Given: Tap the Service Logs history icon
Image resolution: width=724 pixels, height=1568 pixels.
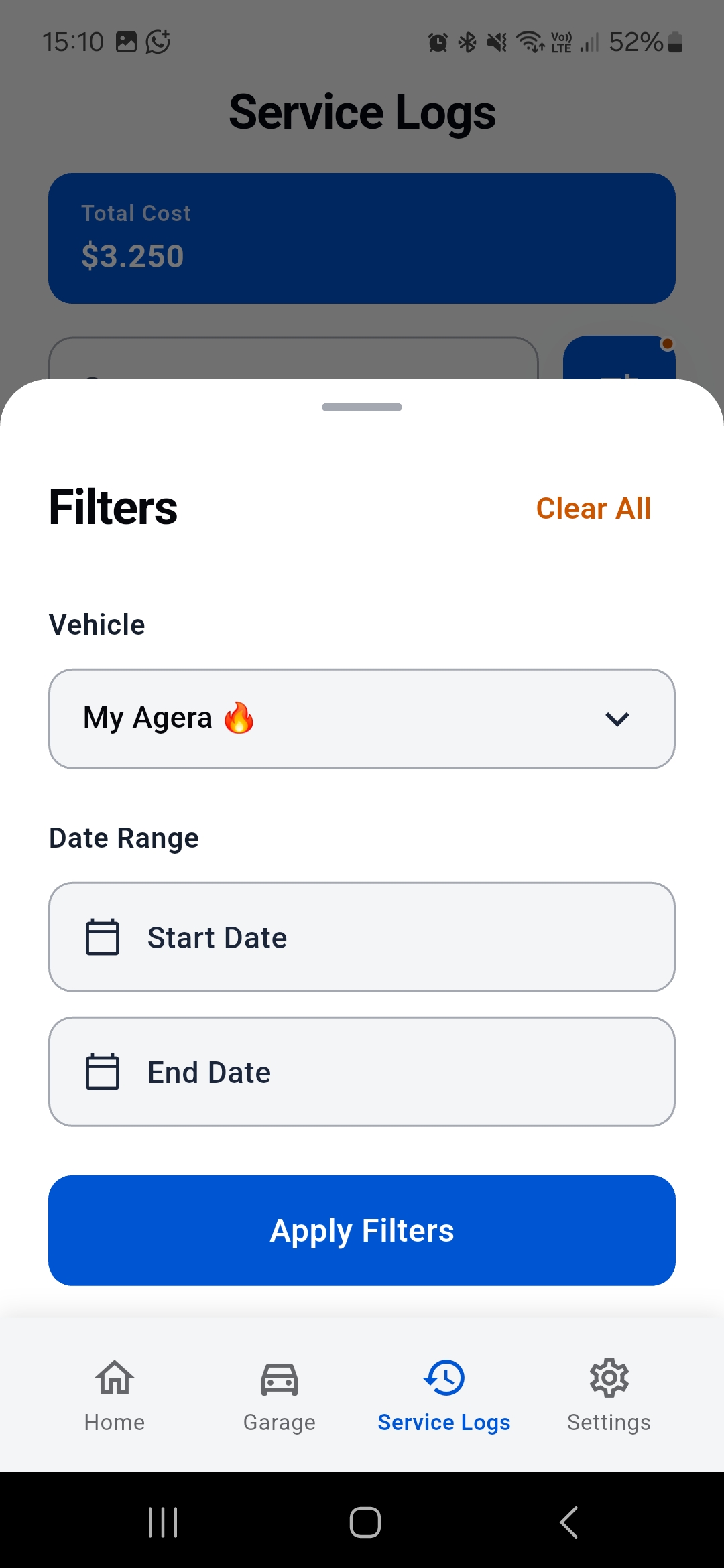Looking at the screenshot, I should [x=444, y=1378].
